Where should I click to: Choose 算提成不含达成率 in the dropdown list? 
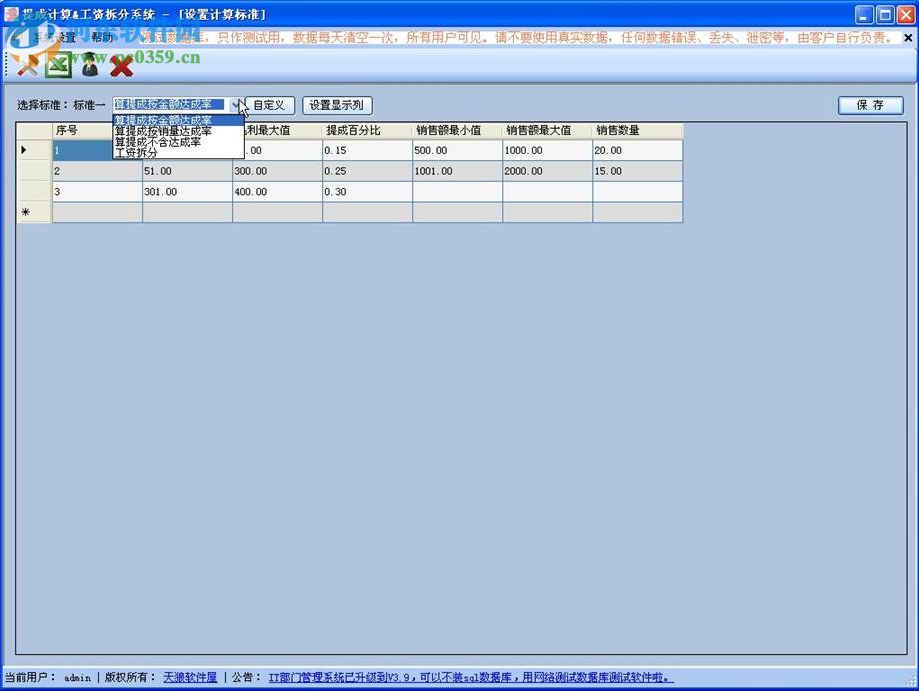coord(178,142)
